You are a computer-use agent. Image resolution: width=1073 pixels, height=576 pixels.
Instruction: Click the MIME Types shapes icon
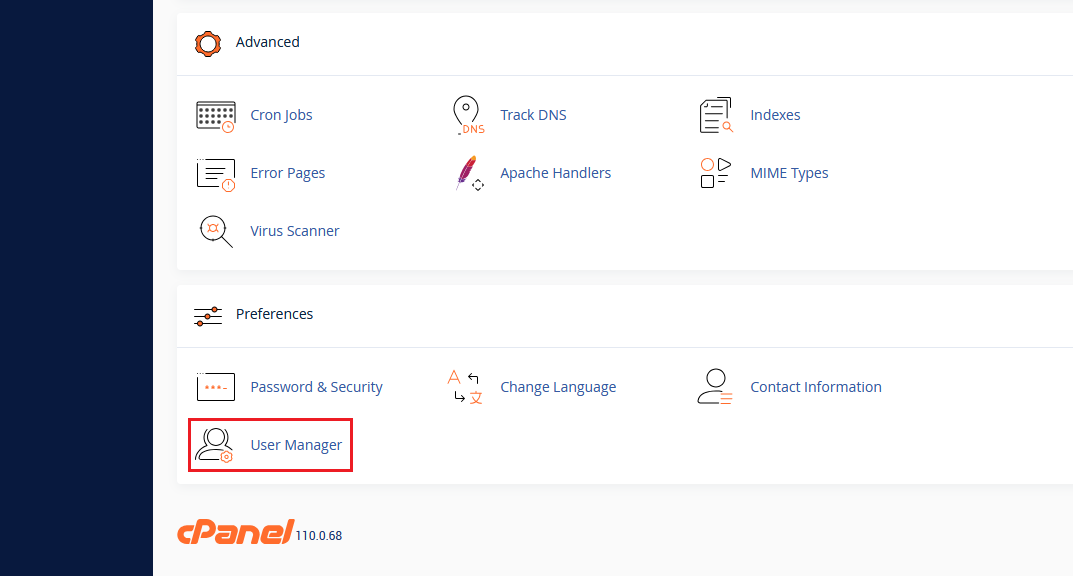[x=716, y=173]
